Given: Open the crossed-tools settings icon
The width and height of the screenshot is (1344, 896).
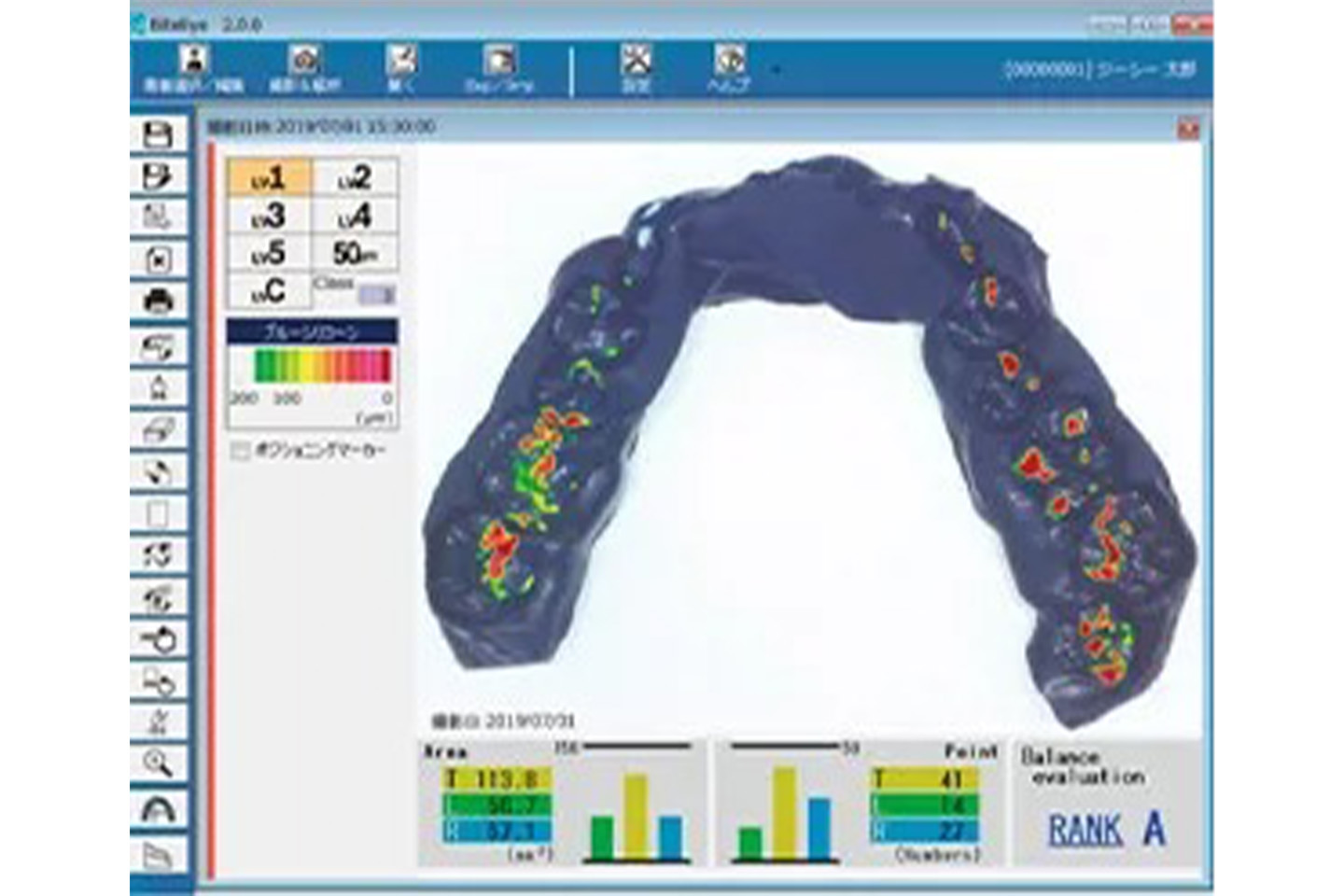Looking at the screenshot, I should coord(637,70).
